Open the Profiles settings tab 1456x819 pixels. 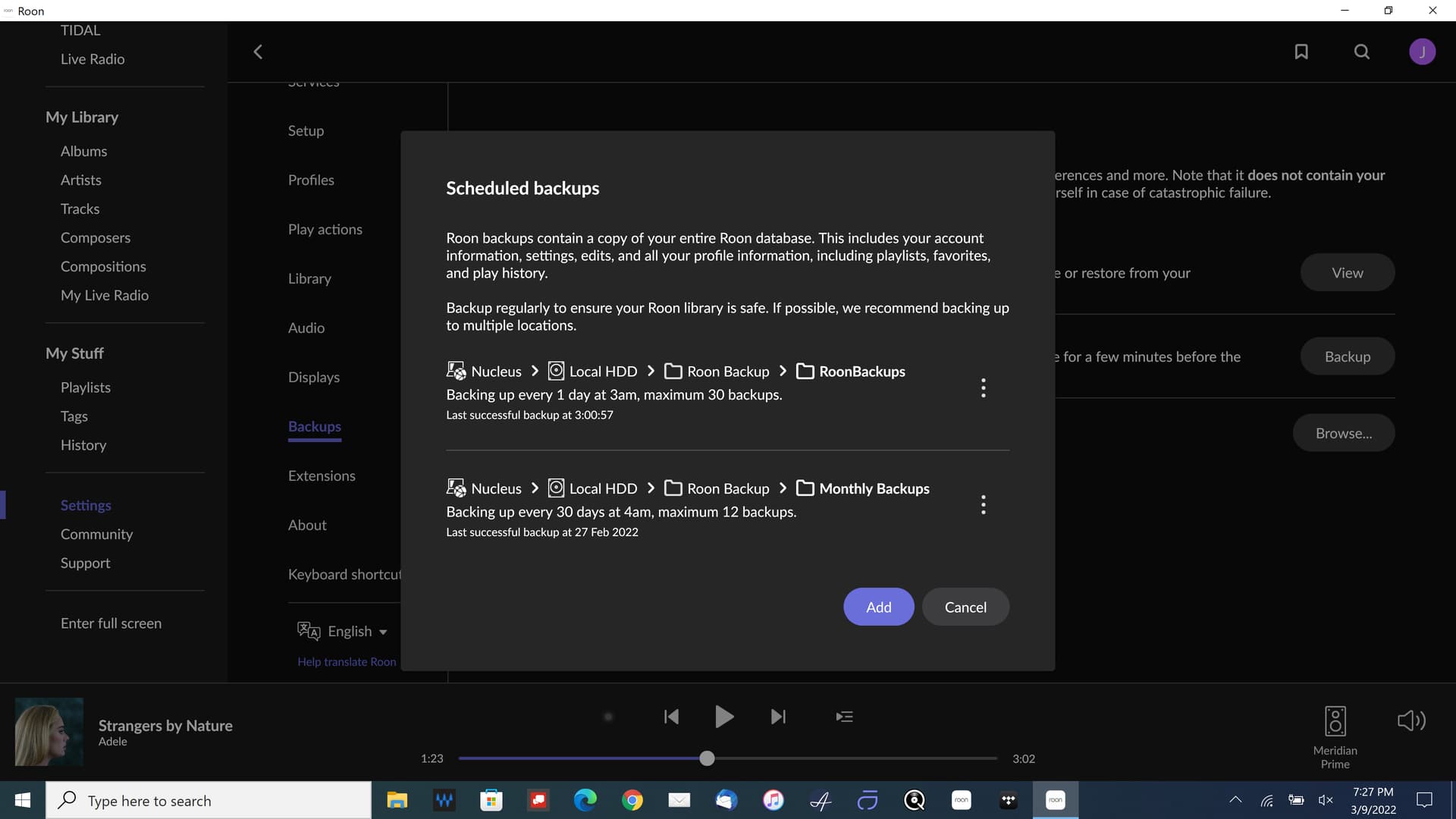click(311, 180)
